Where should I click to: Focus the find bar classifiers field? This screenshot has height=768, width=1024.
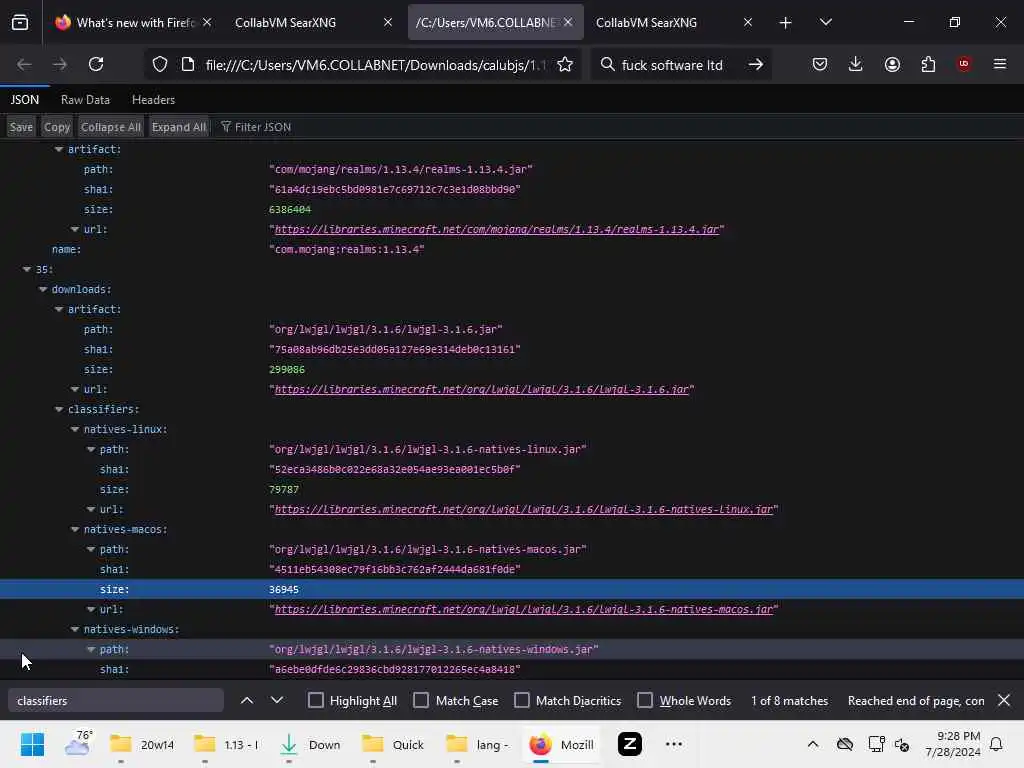pyautogui.click(x=116, y=700)
